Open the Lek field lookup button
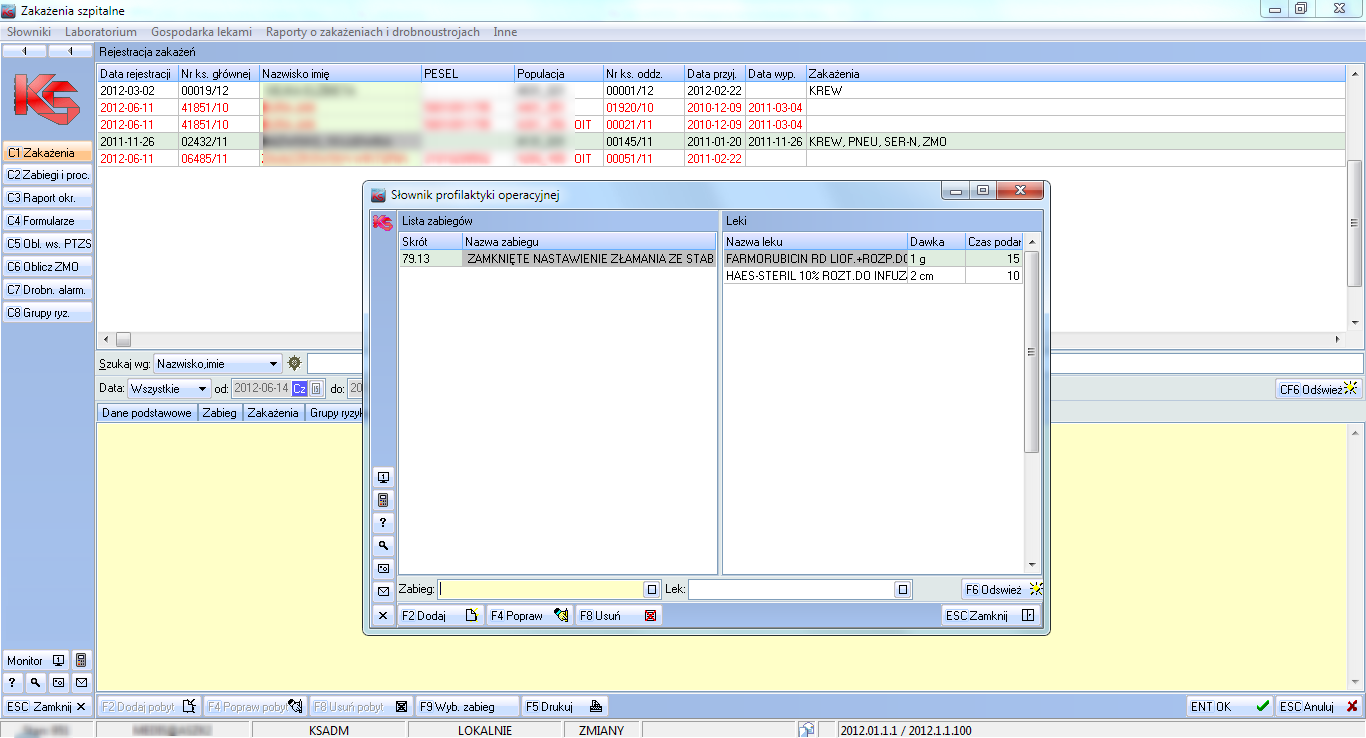 point(903,590)
